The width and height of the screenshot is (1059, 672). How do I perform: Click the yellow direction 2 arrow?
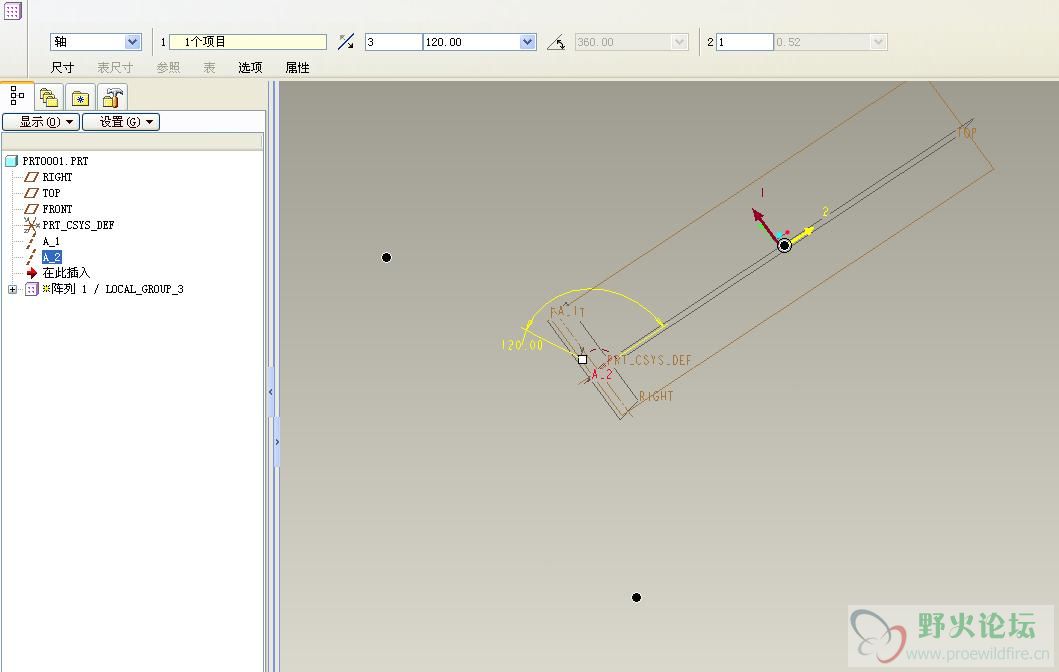[802, 235]
